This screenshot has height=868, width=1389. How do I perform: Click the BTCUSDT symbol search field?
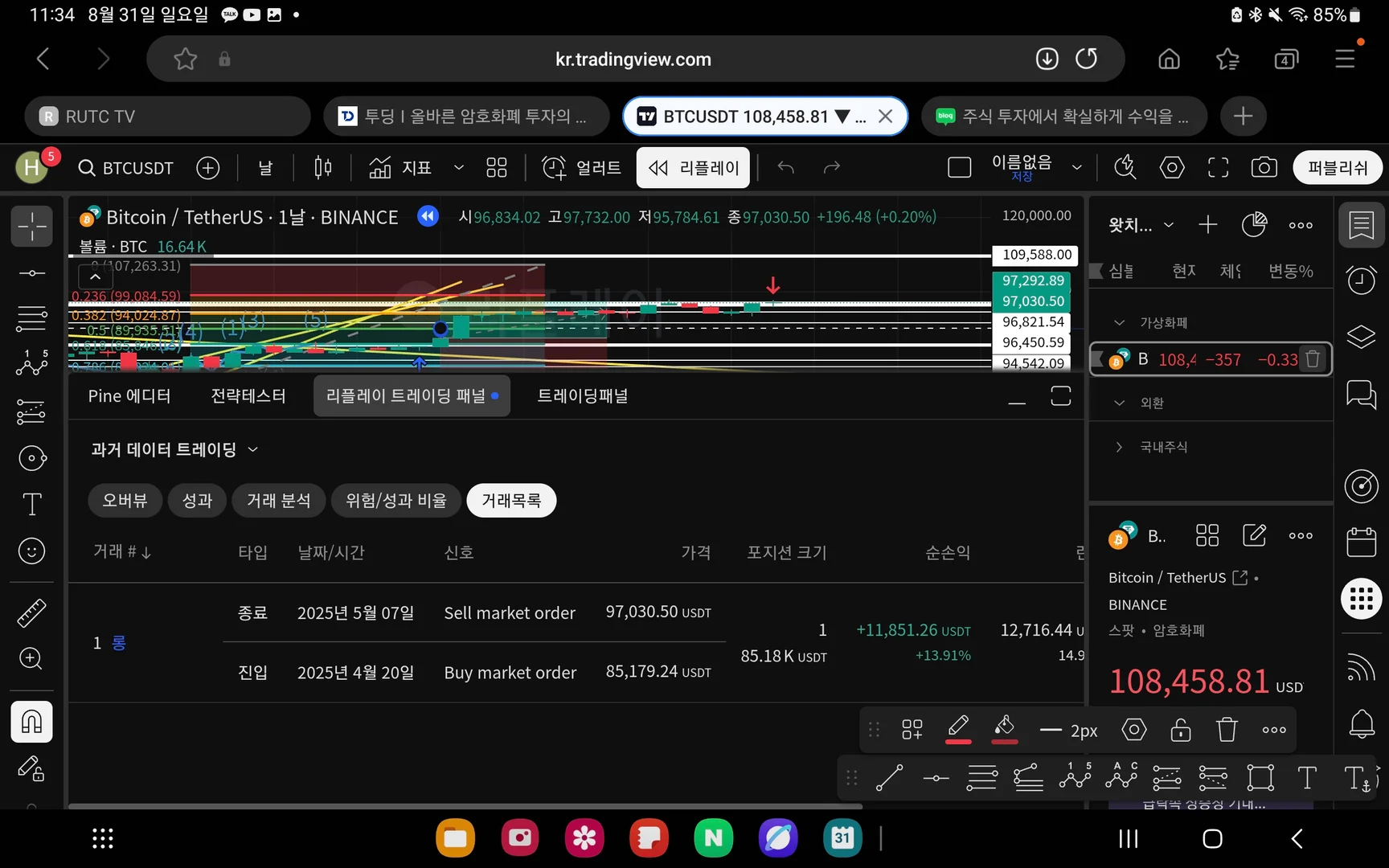[125, 167]
